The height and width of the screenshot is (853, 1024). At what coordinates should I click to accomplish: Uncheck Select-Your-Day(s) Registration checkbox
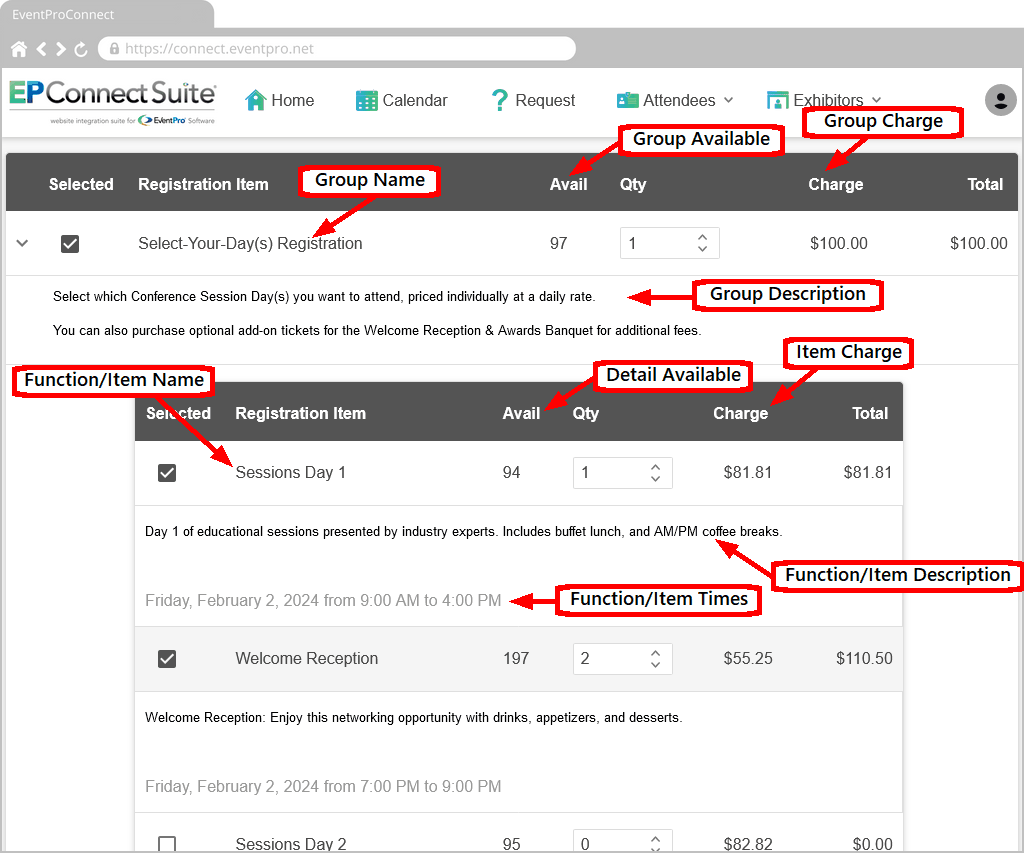click(70, 244)
